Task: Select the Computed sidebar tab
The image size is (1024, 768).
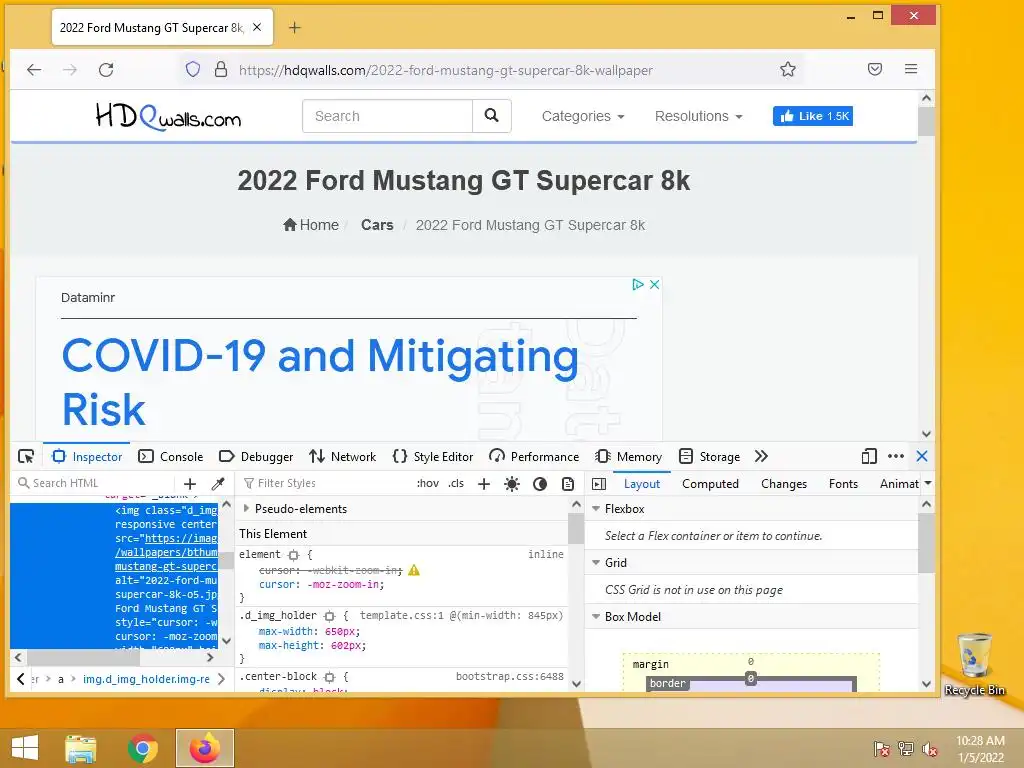Action: 711,484
